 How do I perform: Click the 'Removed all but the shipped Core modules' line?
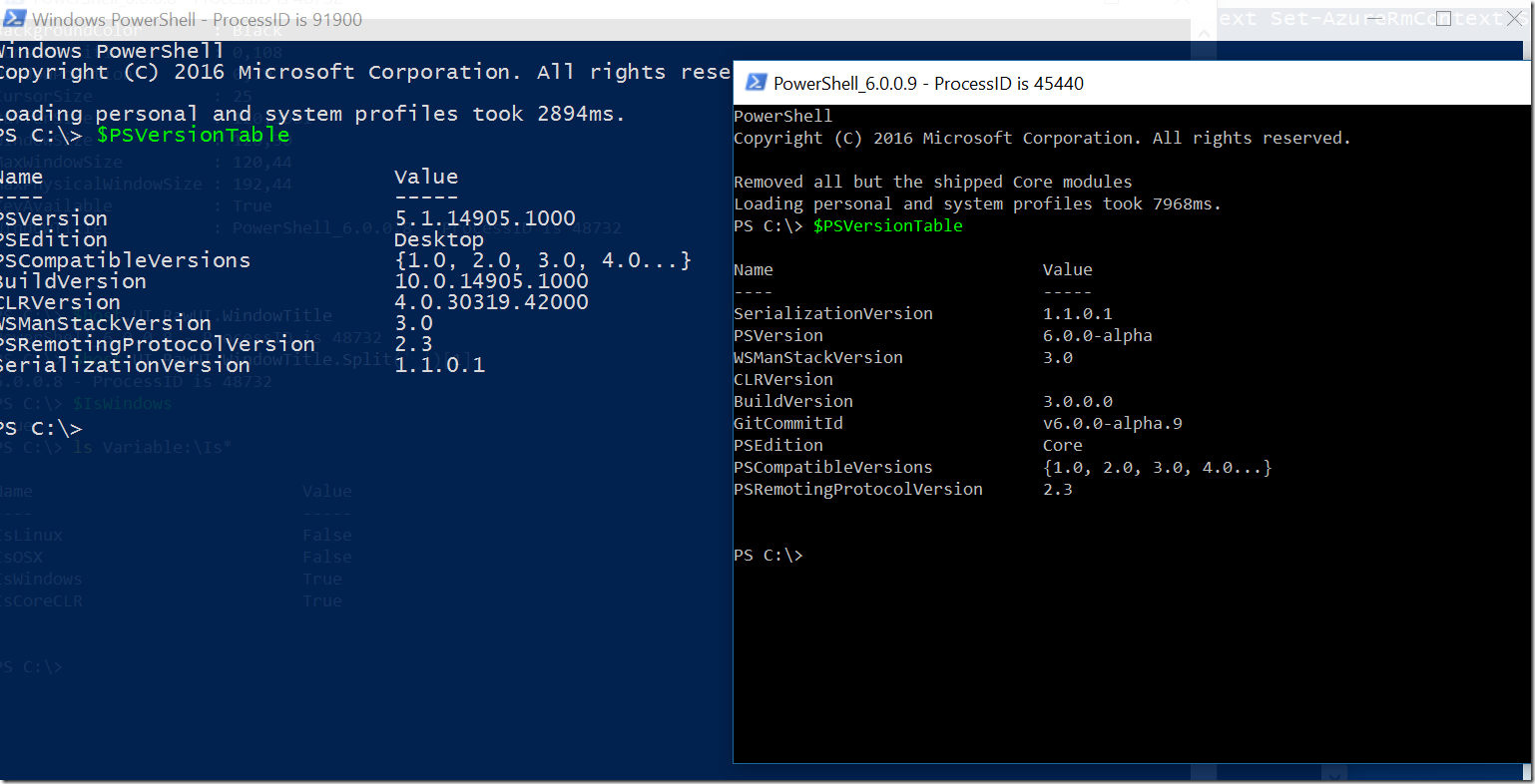click(932, 183)
